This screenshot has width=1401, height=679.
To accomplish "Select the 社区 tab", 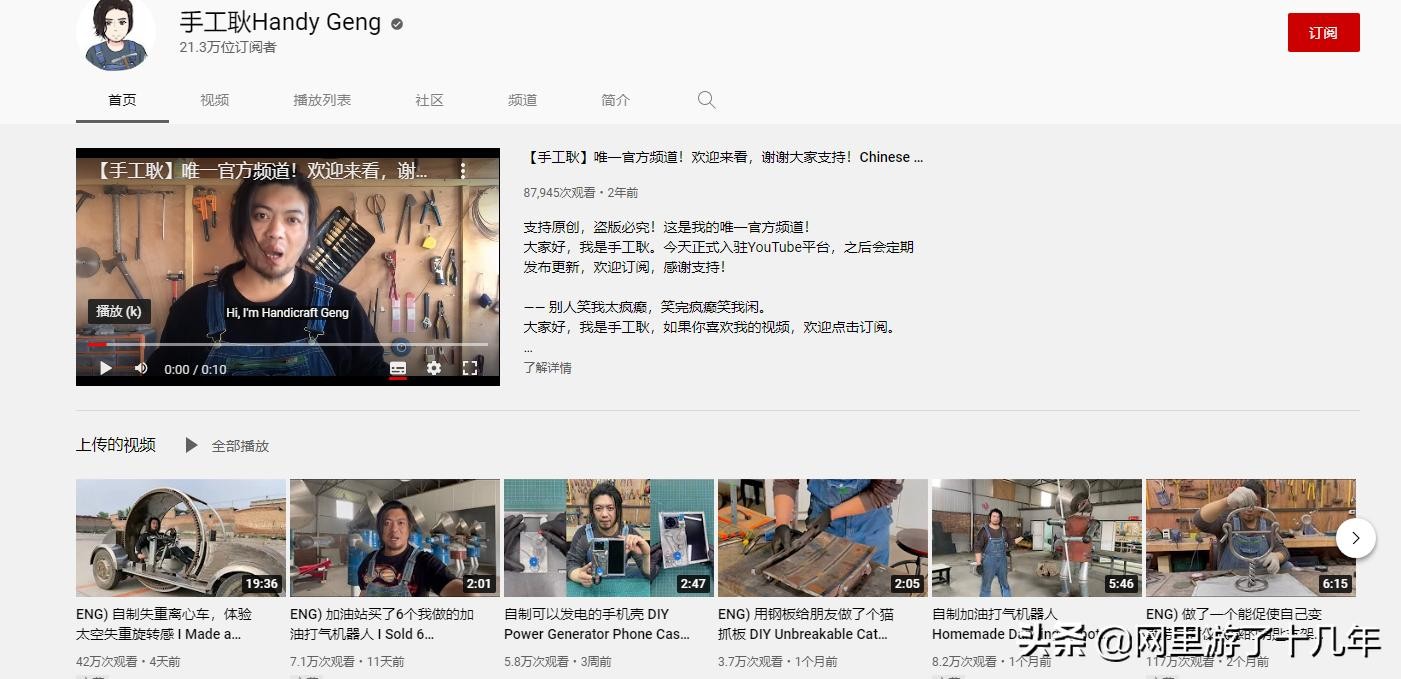I will point(429,100).
